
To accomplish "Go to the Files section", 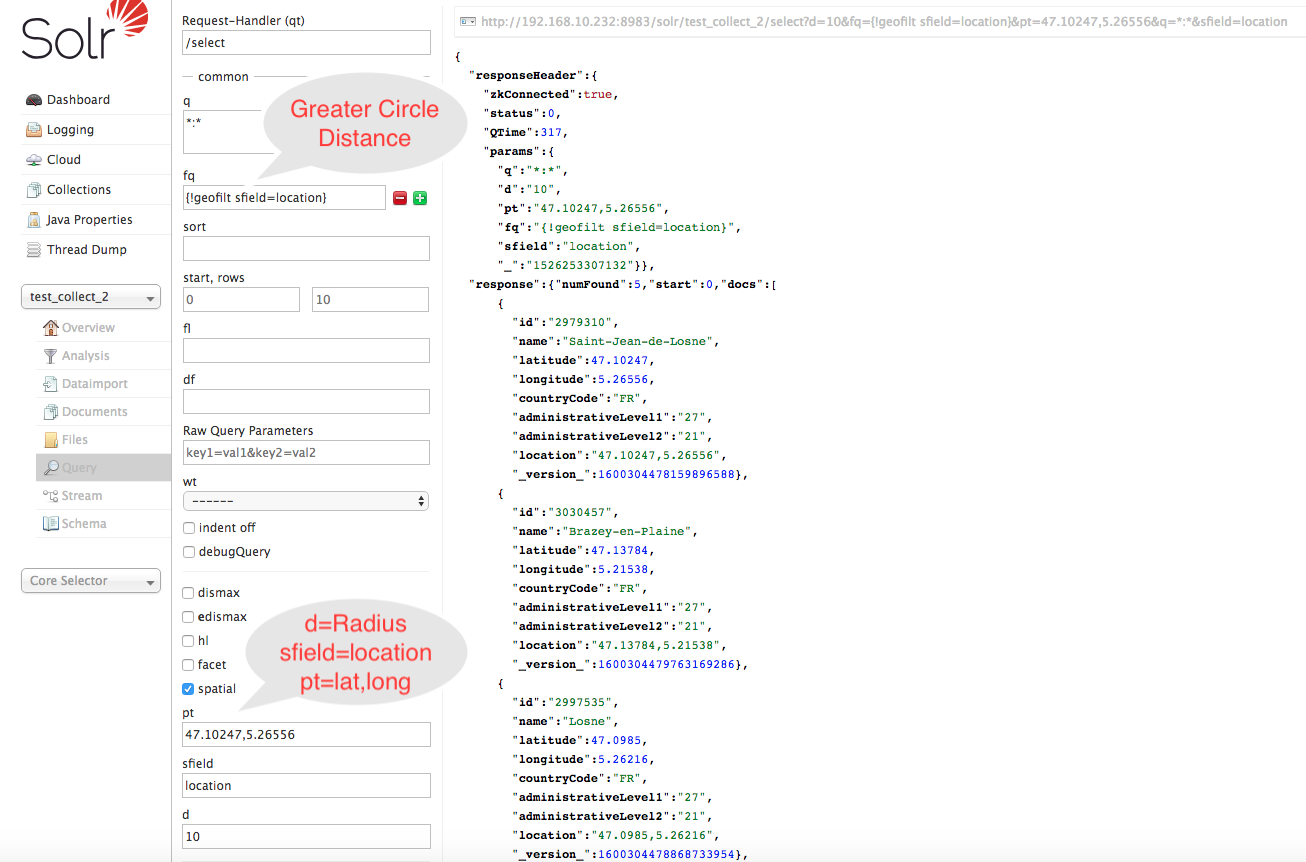I will tap(75, 440).
